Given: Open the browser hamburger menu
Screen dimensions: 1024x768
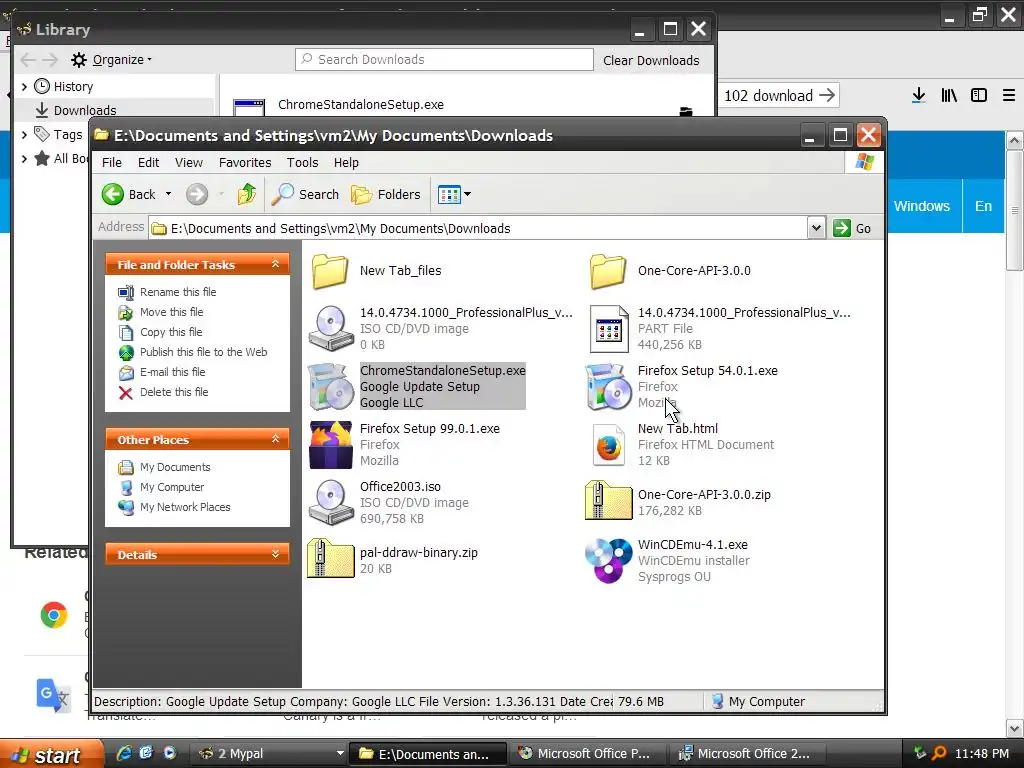Looking at the screenshot, I should pyautogui.click(x=1009, y=95).
